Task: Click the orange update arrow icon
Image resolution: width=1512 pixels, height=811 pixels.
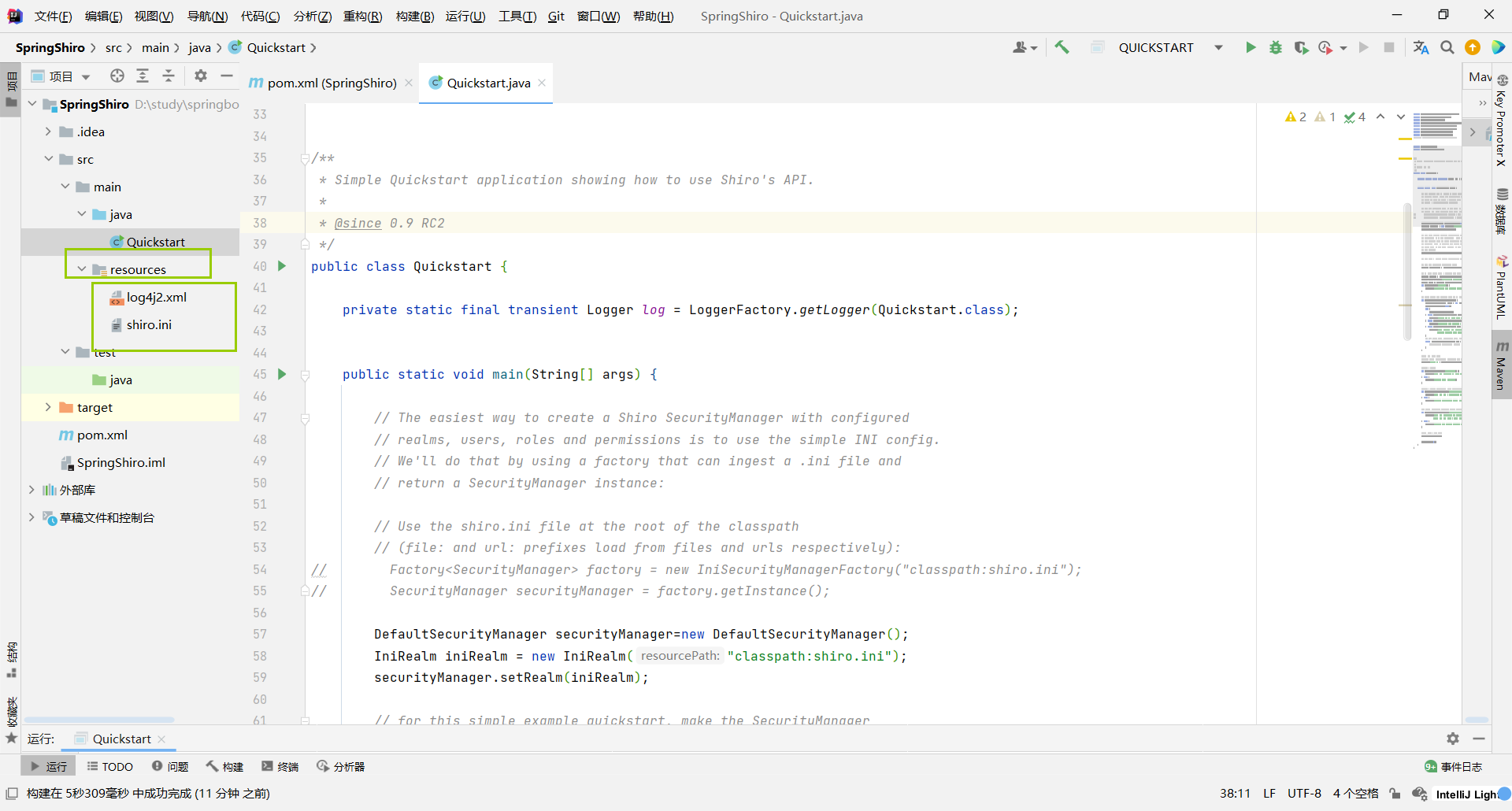Action: [x=1473, y=47]
